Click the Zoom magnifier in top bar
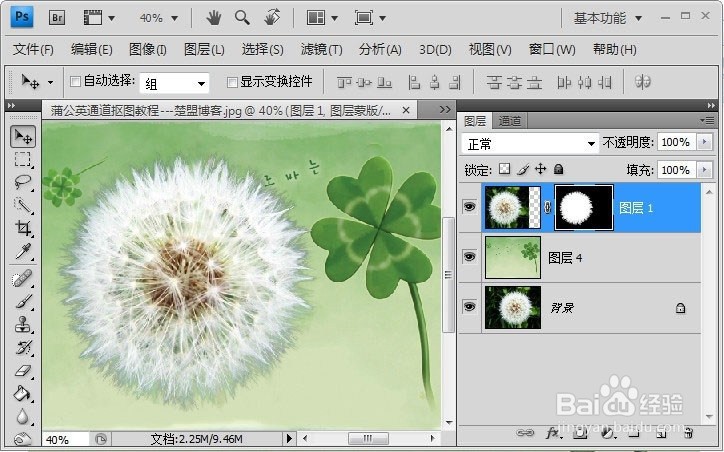 coord(242,18)
